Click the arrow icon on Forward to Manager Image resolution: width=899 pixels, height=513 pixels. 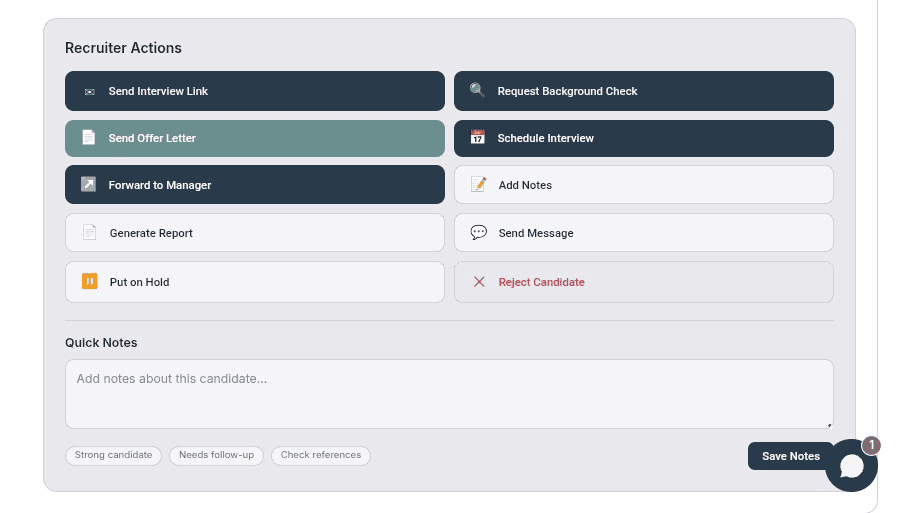tap(89, 185)
